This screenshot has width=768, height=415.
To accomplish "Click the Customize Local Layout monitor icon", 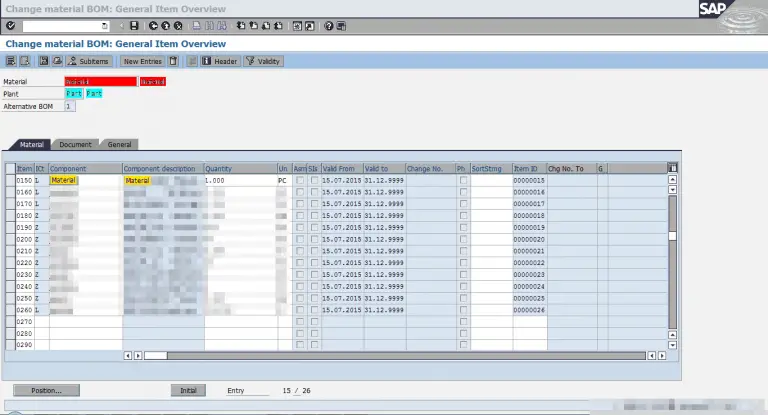I will click(x=343, y=25).
